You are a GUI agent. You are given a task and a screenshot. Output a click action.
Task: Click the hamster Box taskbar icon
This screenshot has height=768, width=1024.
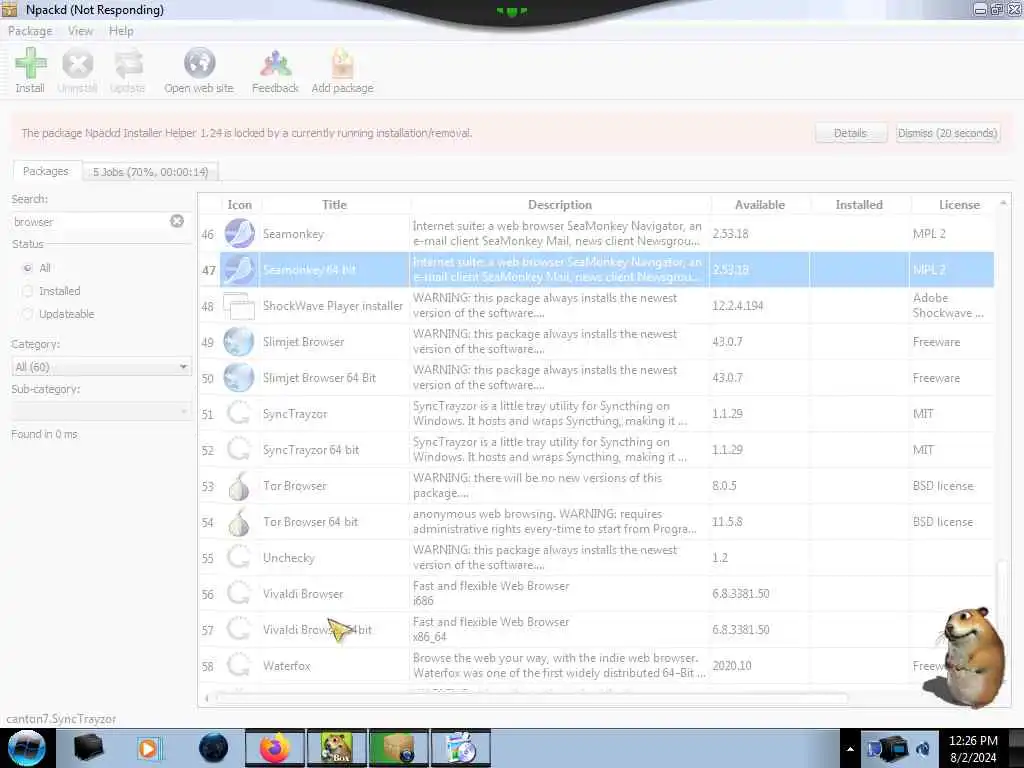(x=336, y=748)
